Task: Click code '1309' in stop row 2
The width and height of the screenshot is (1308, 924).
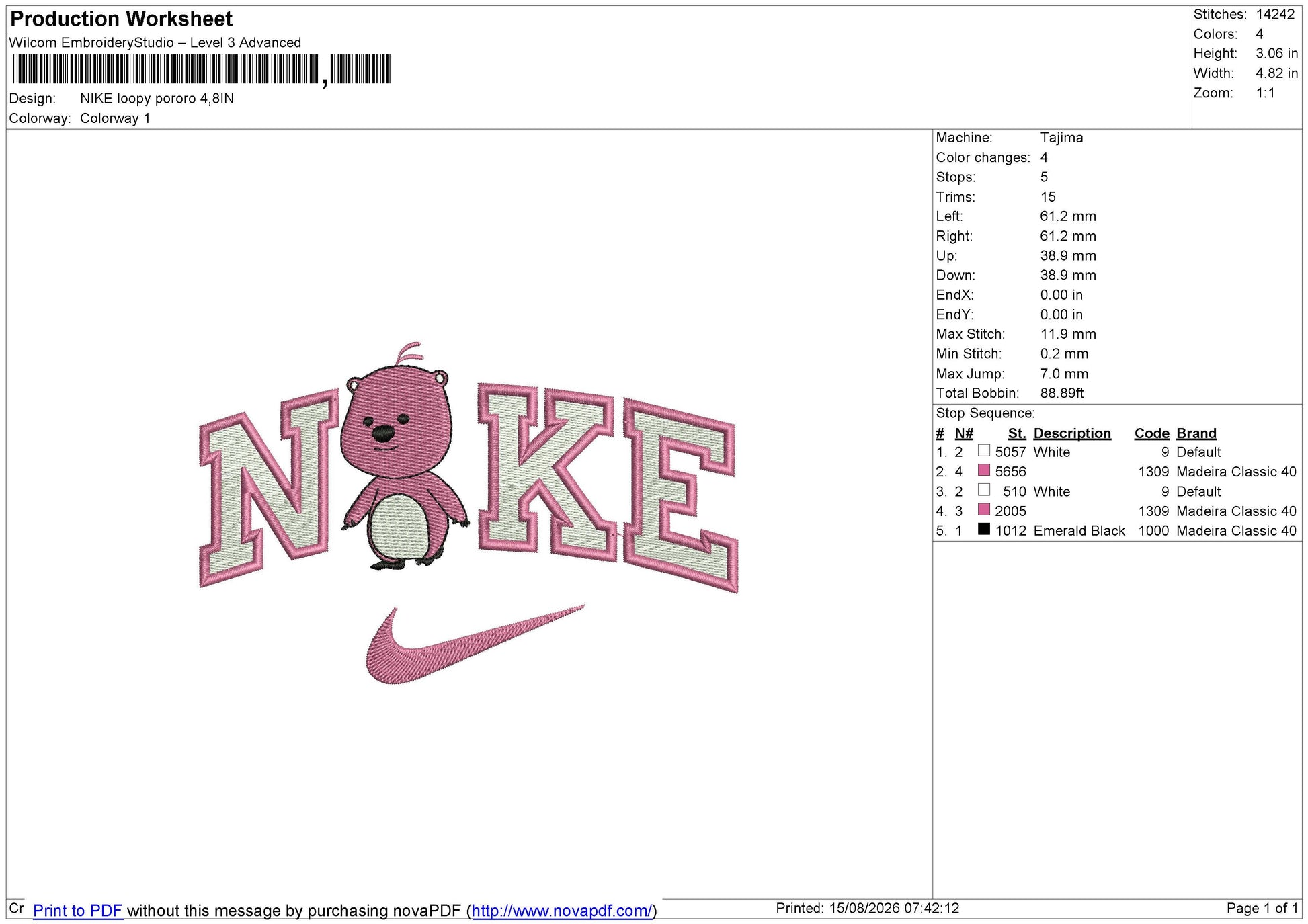Action: [x=1154, y=472]
